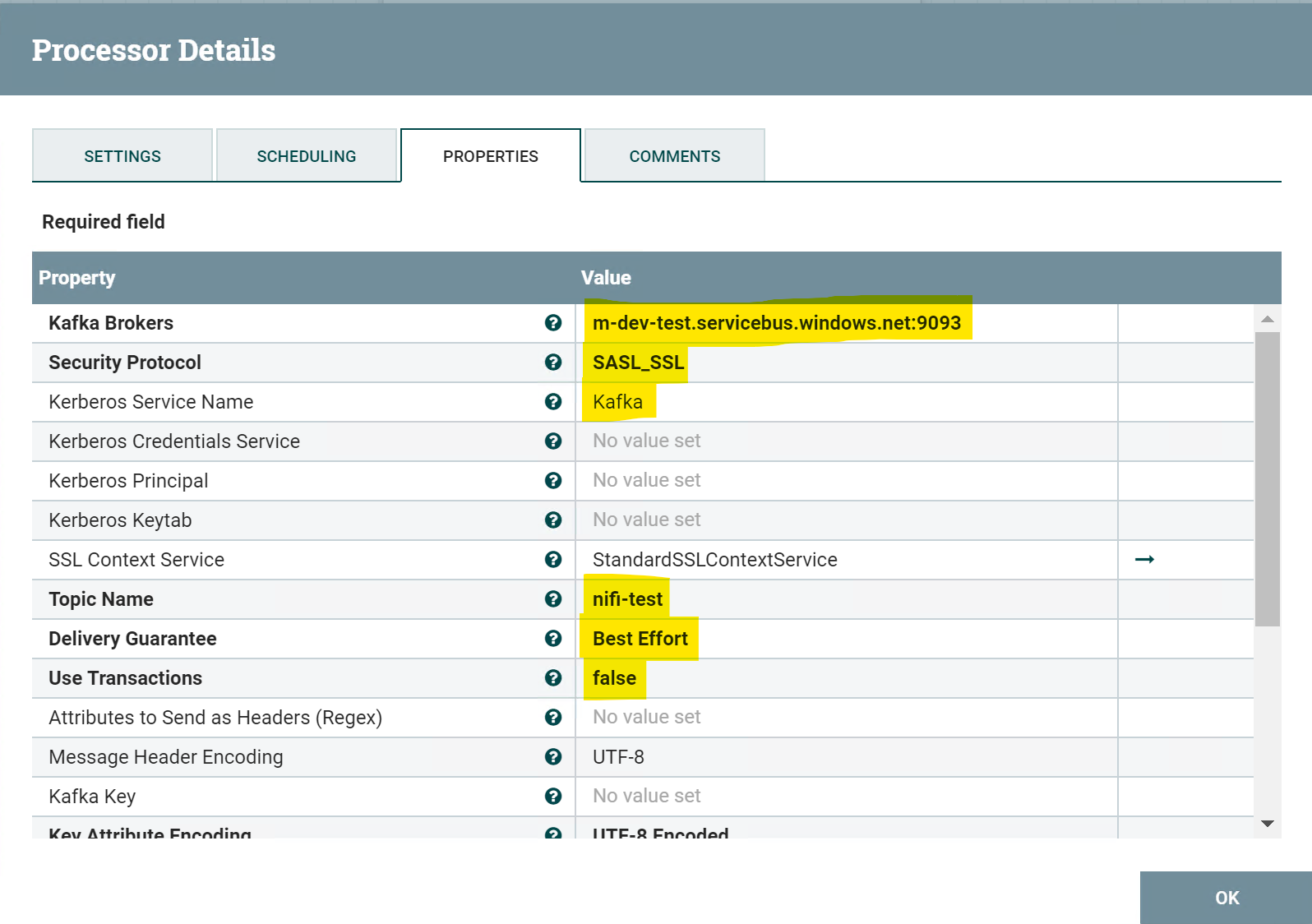
Task: Click the Use Transactions property name
Action: [125, 678]
